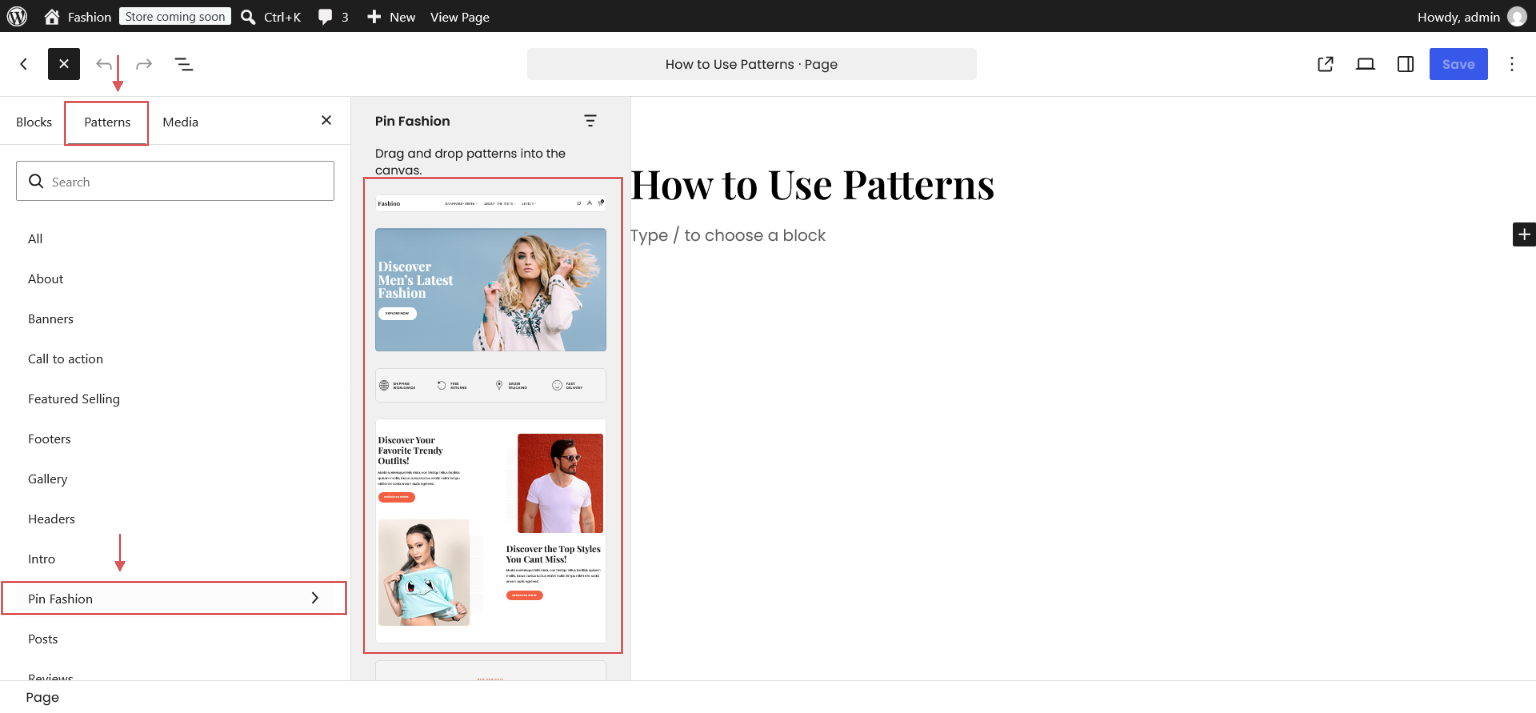1536x713 pixels.
Task: Toggle the settings sidebar panel
Action: tap(1405, 64)
